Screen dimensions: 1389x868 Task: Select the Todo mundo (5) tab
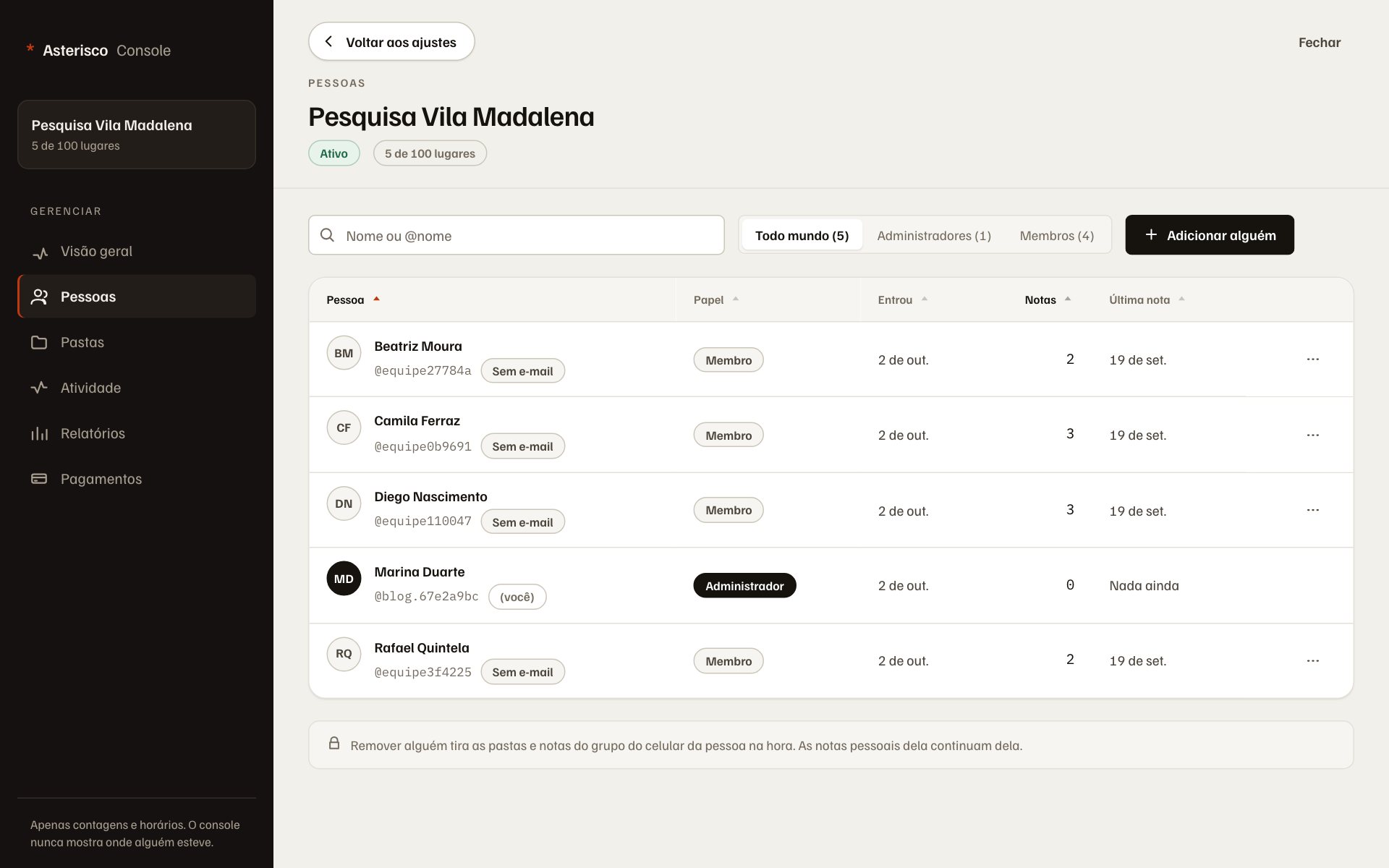802,235
